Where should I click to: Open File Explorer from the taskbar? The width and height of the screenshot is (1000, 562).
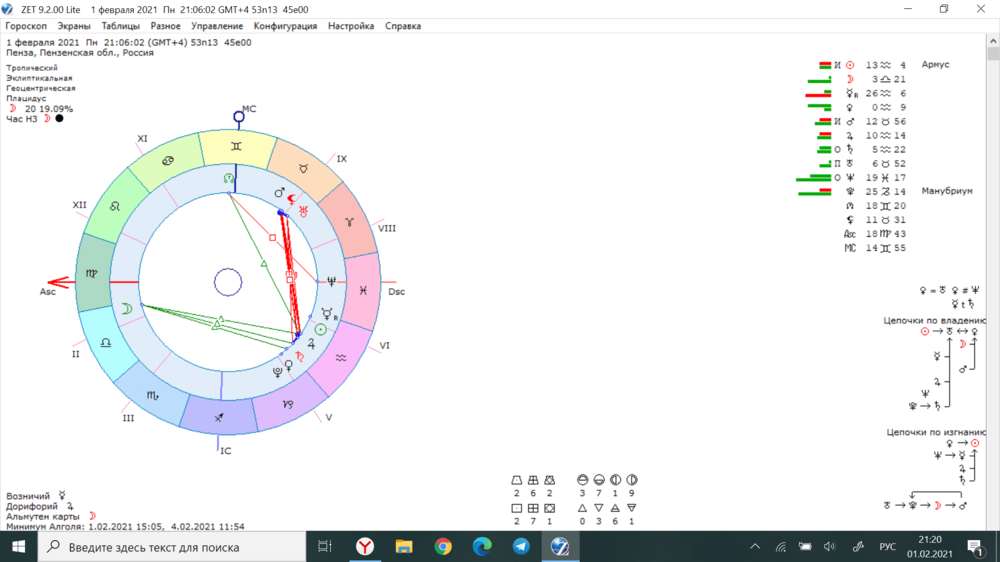404,547
